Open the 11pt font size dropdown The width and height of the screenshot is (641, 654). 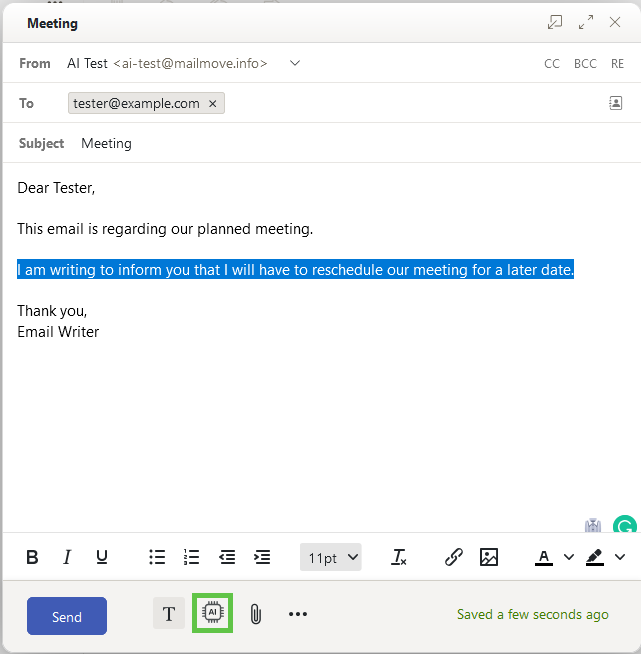pyautogui.click(x=331, y=557)
